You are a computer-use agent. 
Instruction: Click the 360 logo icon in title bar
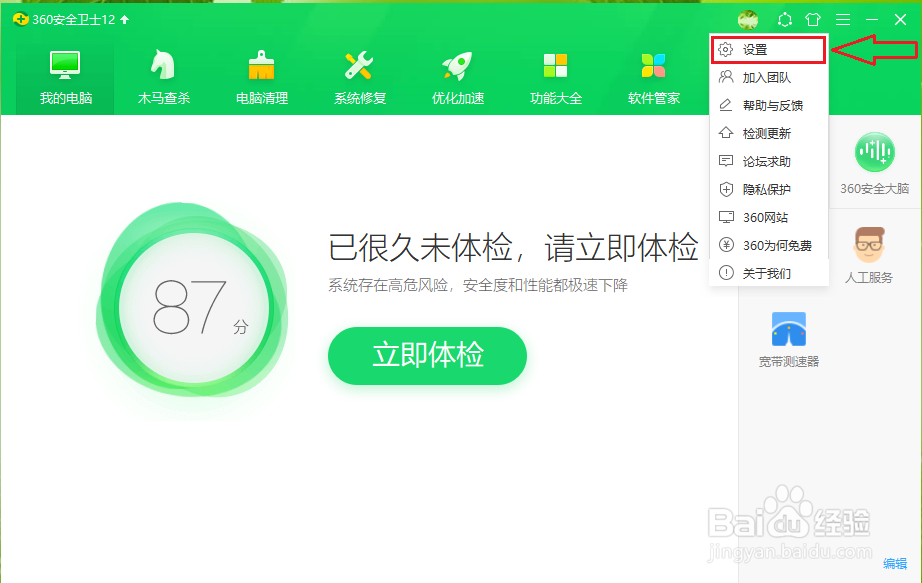[x=21, y=19]
